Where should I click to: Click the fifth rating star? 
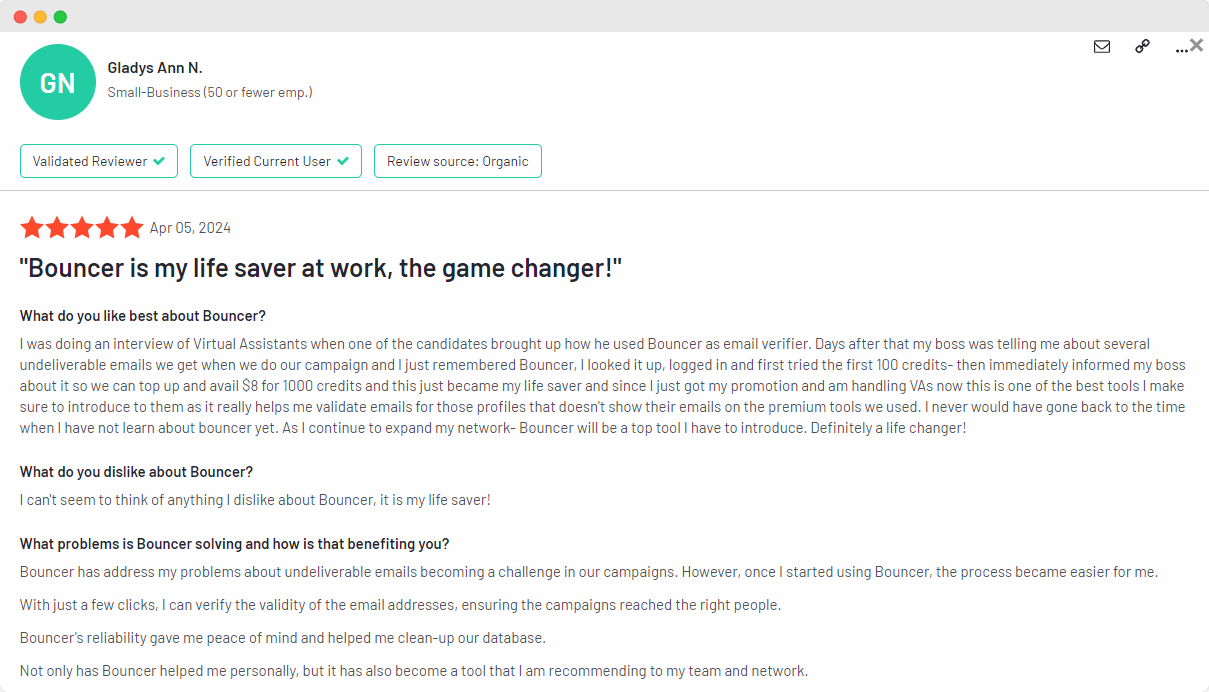(x=132, y=228)
